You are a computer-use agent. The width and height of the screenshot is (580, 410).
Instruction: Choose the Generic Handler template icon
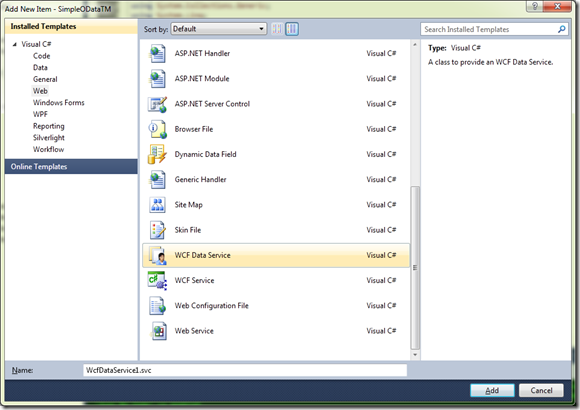pos(157,179)
